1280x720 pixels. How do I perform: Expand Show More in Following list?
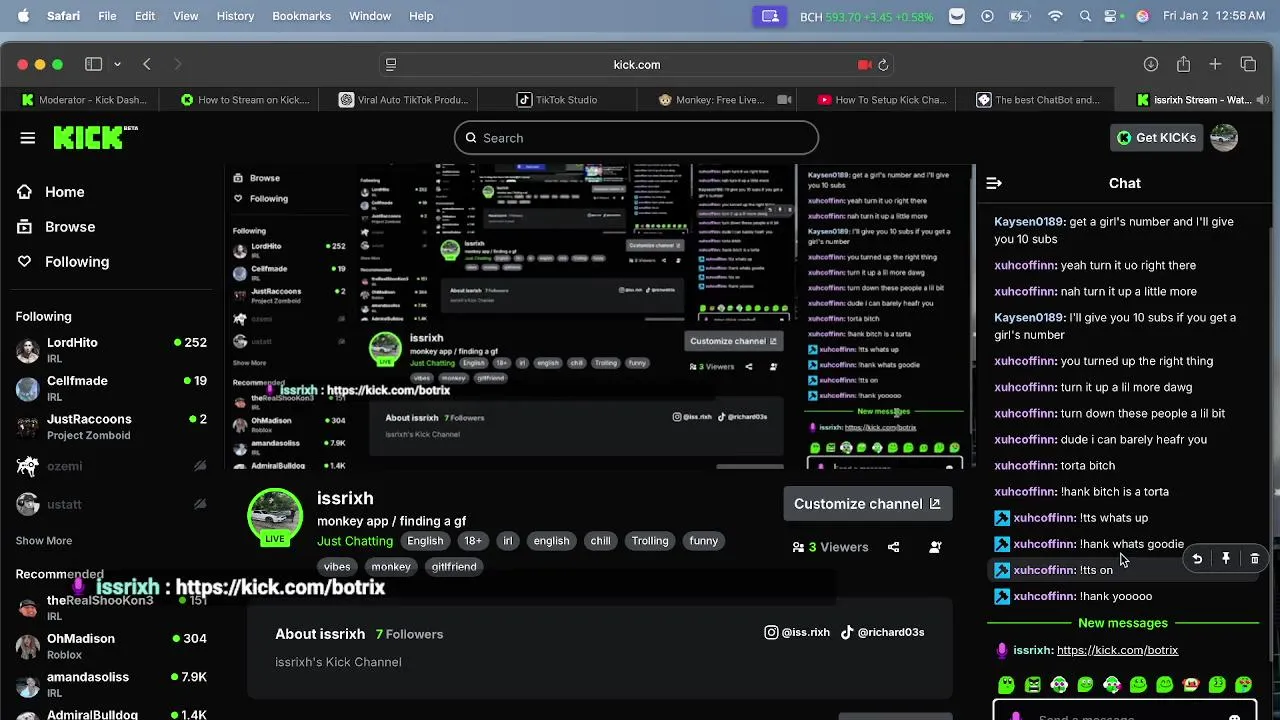pyautogui.click(x=44, y=540)
